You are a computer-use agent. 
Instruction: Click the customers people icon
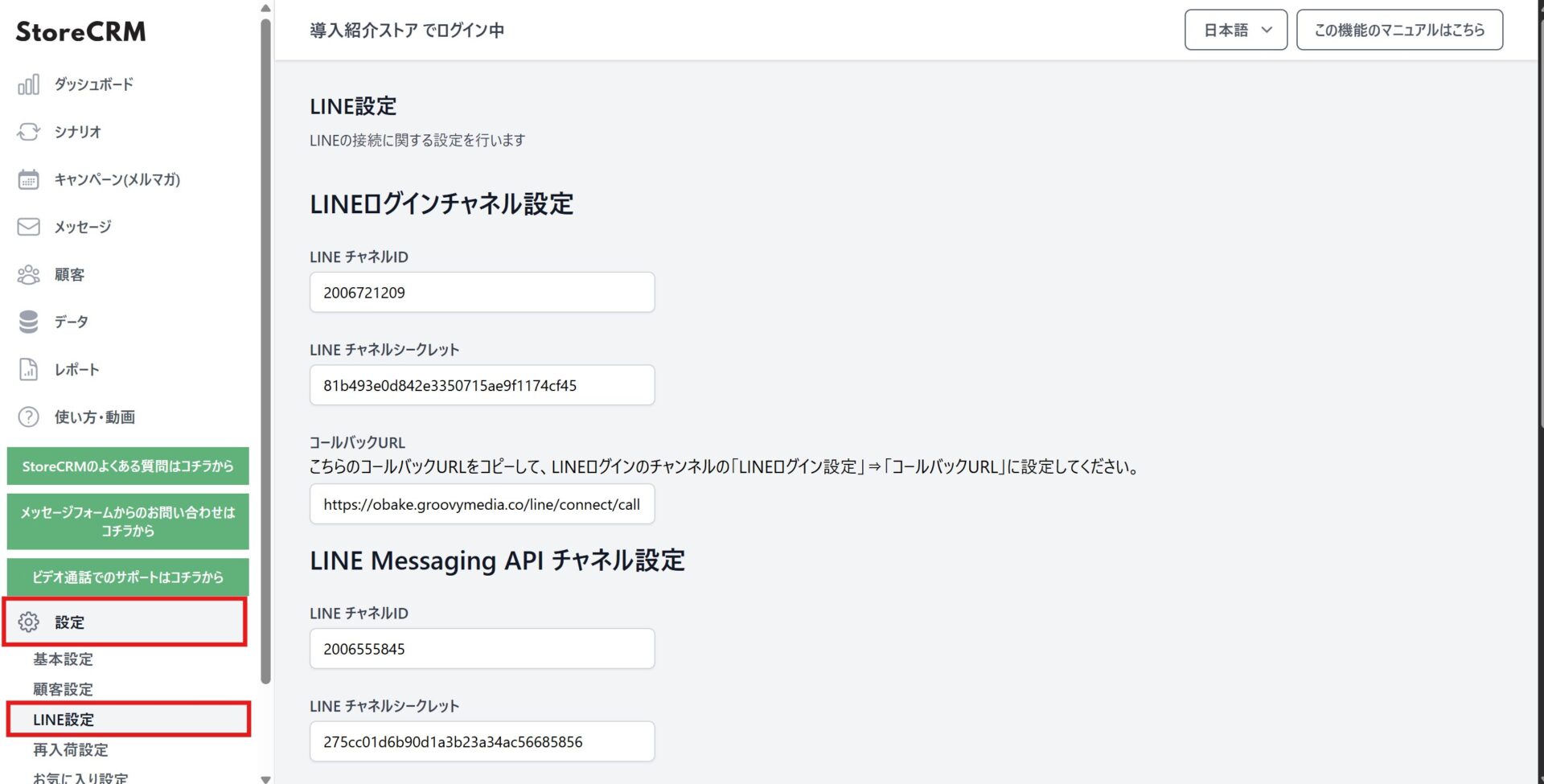pyautogui.click(x=28, y=275)
